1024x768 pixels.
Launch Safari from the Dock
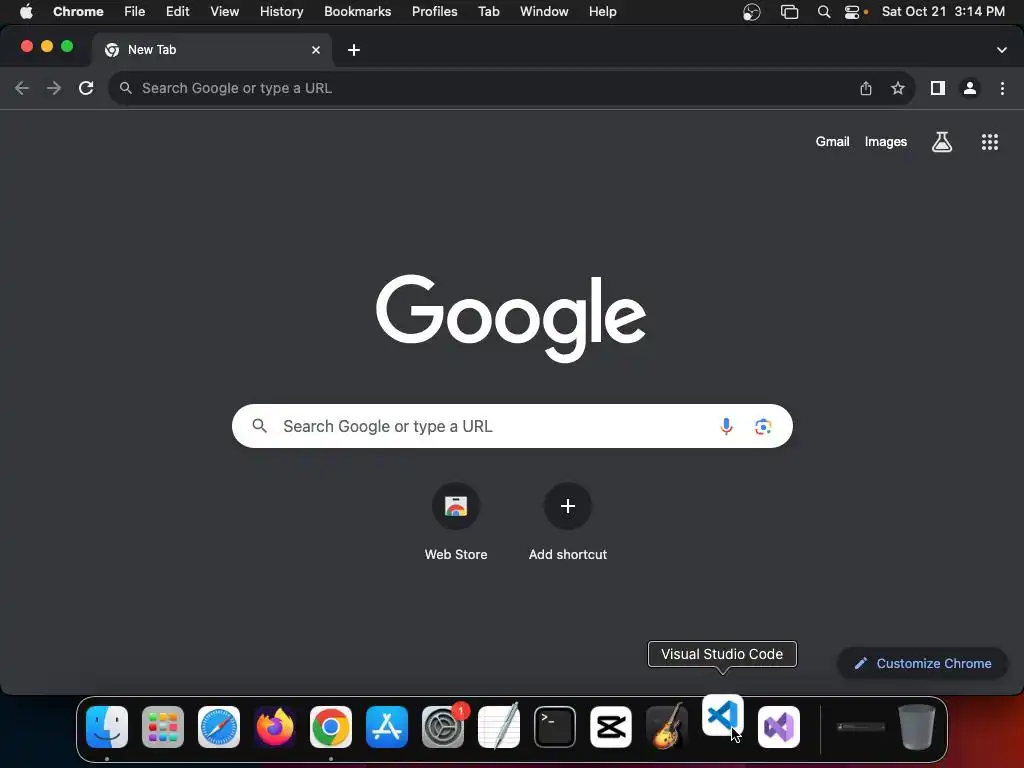219,727
